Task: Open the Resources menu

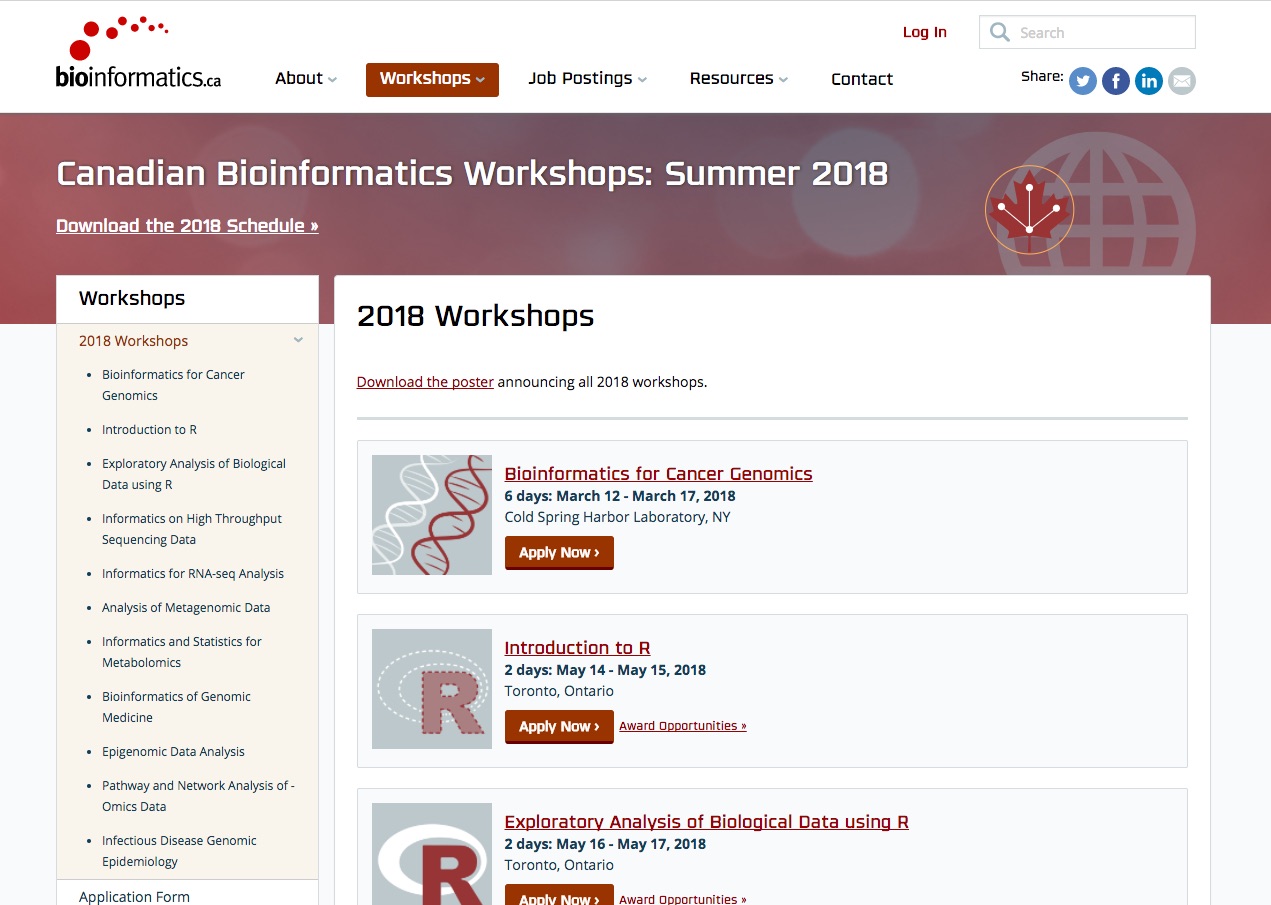Action: [x=738, y=79]
